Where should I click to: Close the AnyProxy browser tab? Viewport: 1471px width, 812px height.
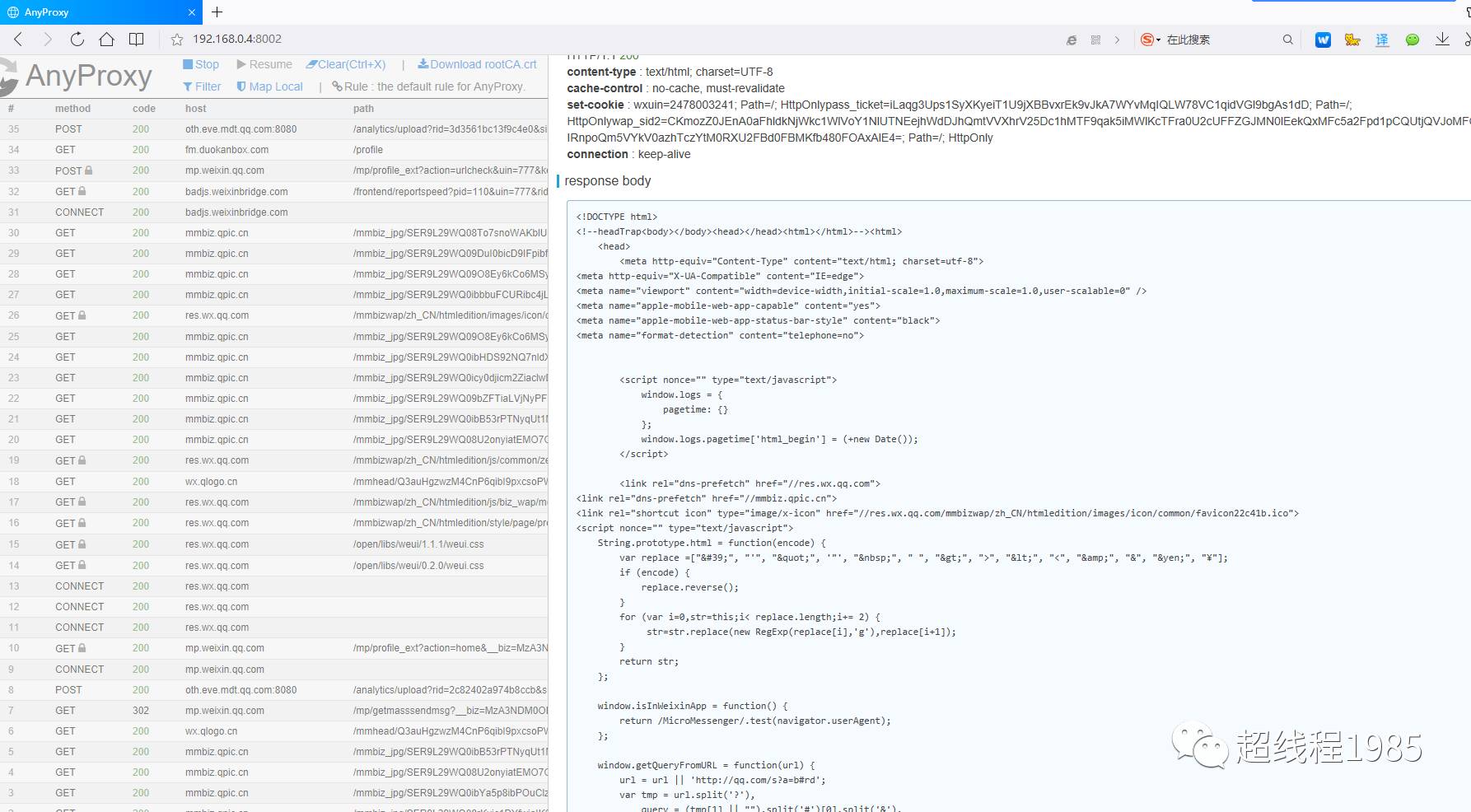(192, 12)
